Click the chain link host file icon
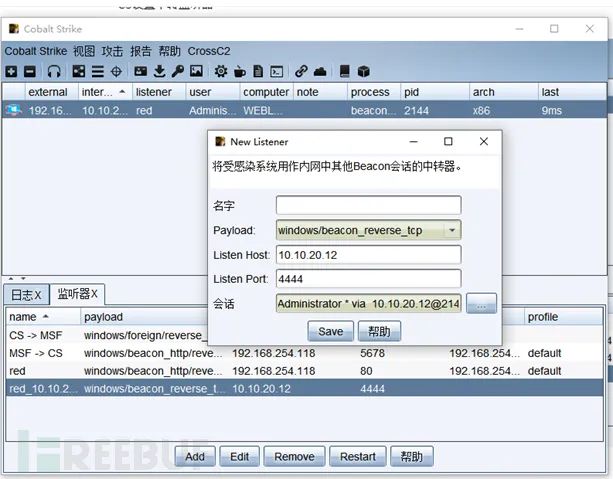Screen dimensions: 613x479 (x=301, y=71)
